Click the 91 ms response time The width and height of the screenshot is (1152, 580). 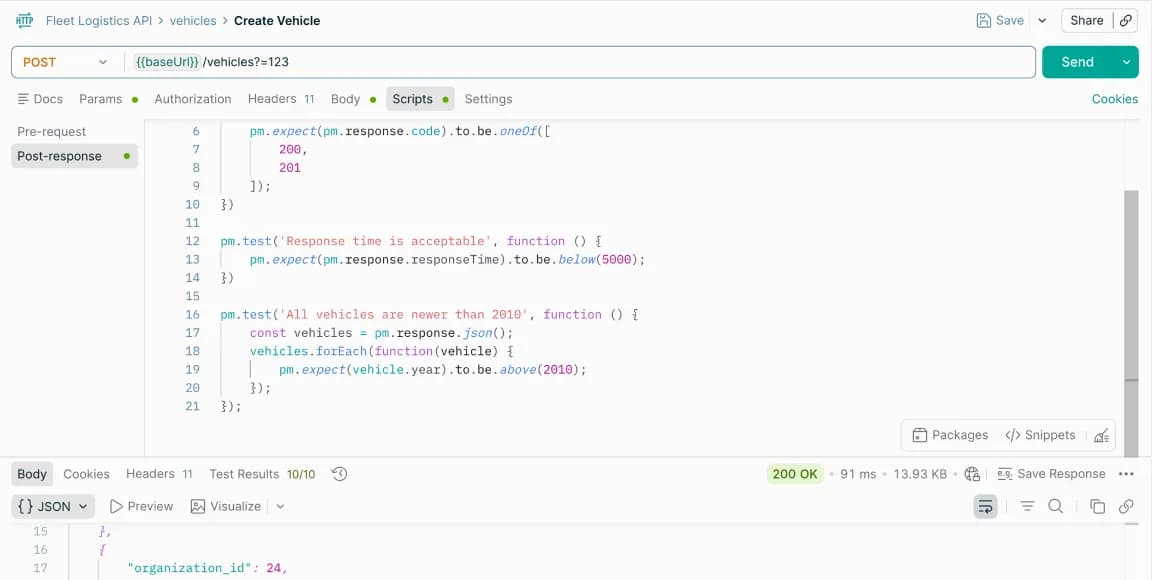858,474
